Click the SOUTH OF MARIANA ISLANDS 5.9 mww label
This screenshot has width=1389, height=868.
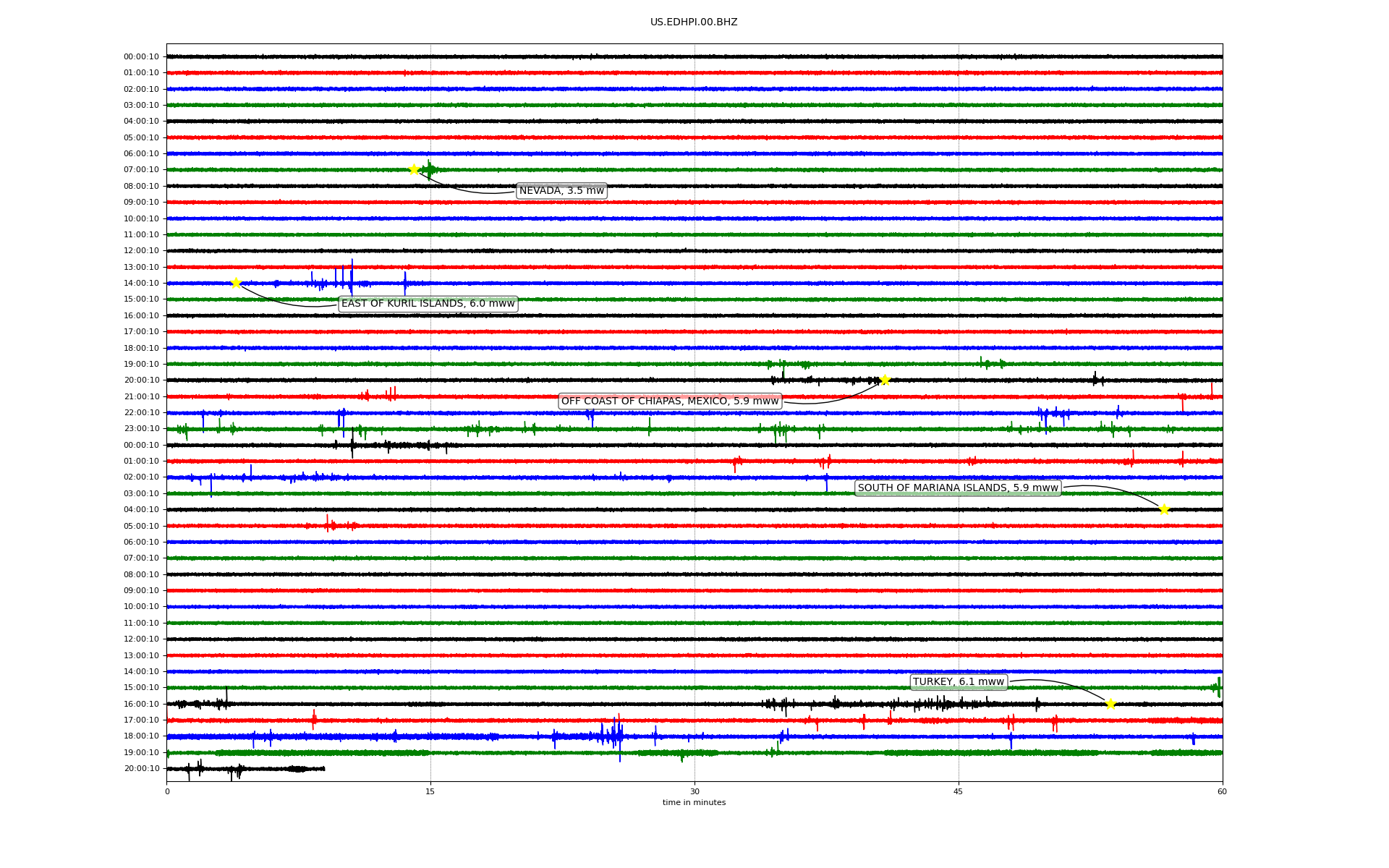tap(958, 488)
